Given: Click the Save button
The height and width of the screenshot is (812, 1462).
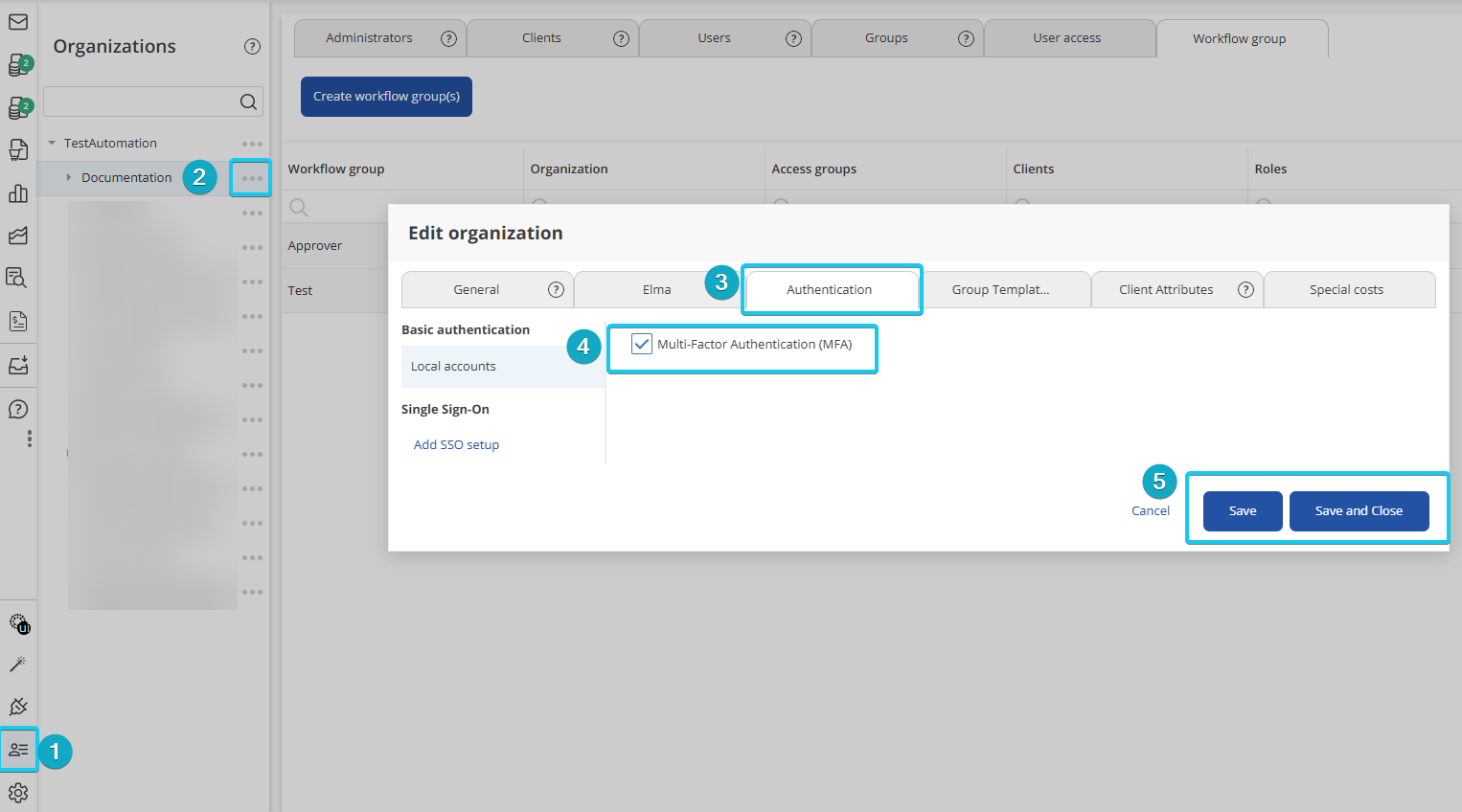Looking at the screenshot, I should 1243,510.
